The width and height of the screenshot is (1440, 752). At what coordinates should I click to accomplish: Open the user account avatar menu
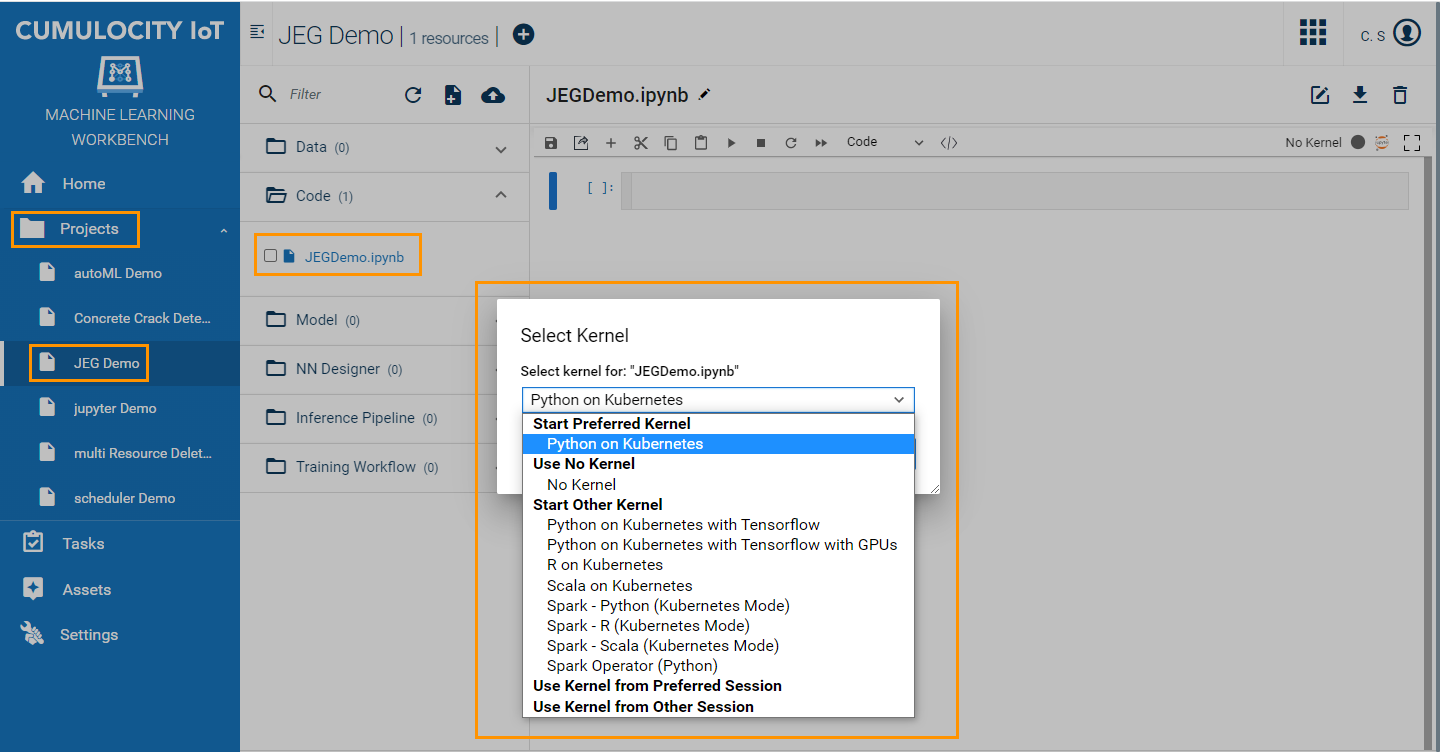click(x=1407, y=33)
